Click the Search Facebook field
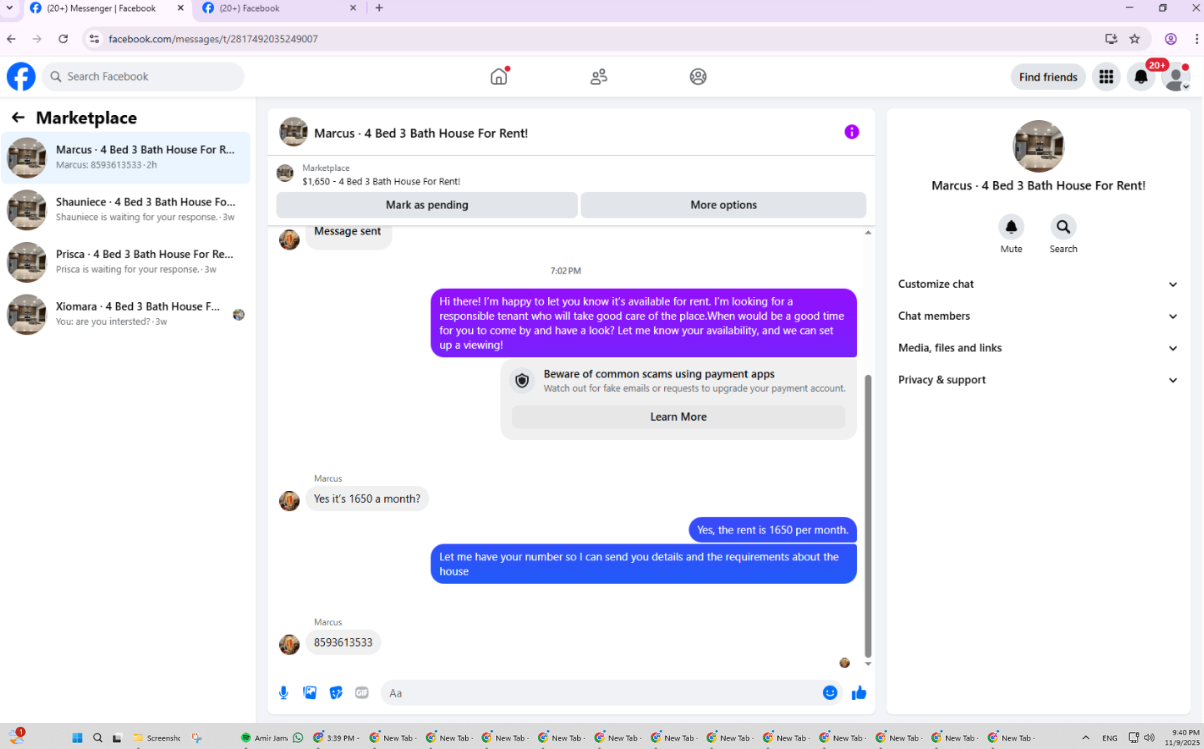 coord(143,77)
